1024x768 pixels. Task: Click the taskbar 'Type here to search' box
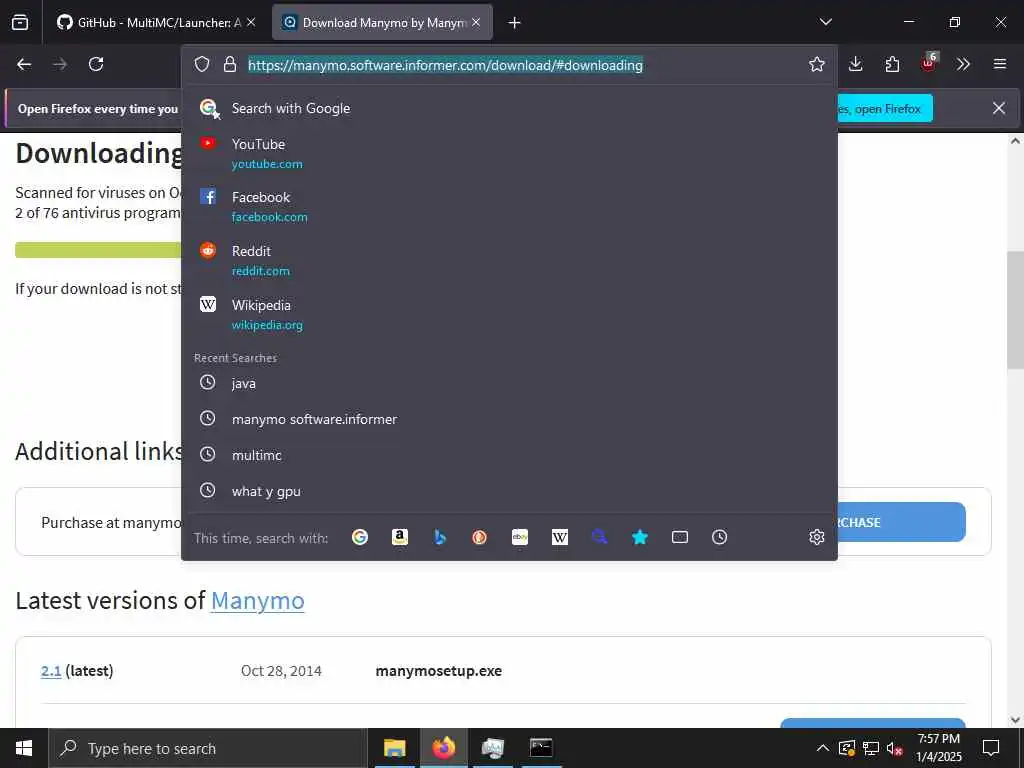(208, 748)
